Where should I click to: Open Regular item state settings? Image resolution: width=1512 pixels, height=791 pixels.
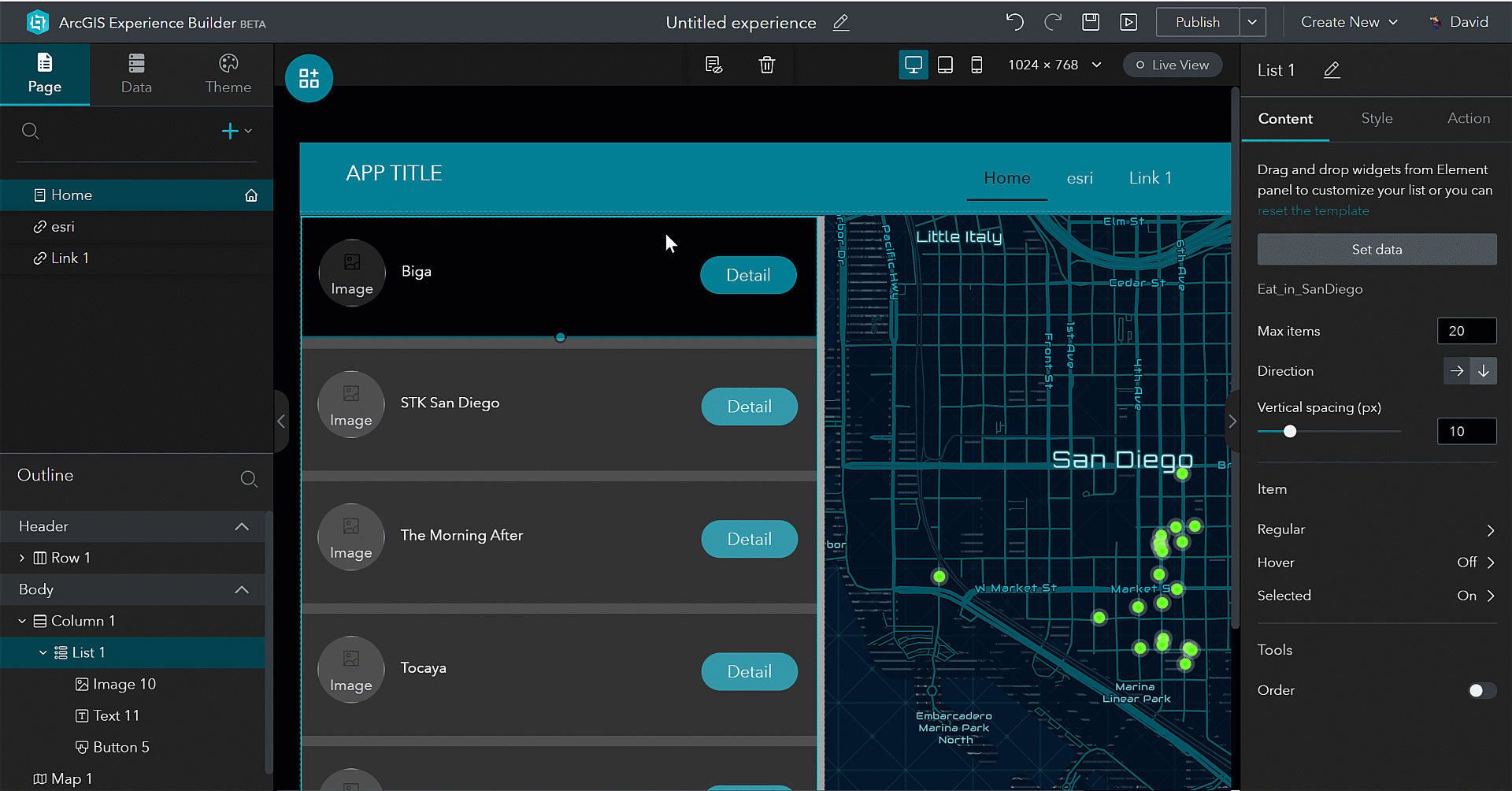point(1377,529)
